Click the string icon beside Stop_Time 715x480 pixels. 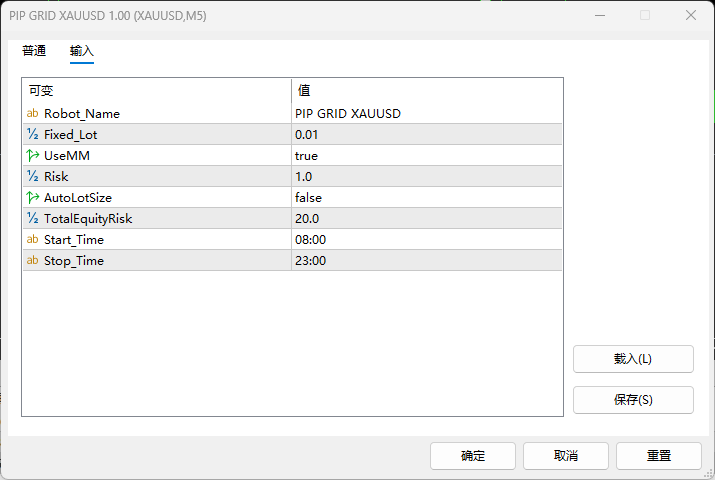coord(33,261)
